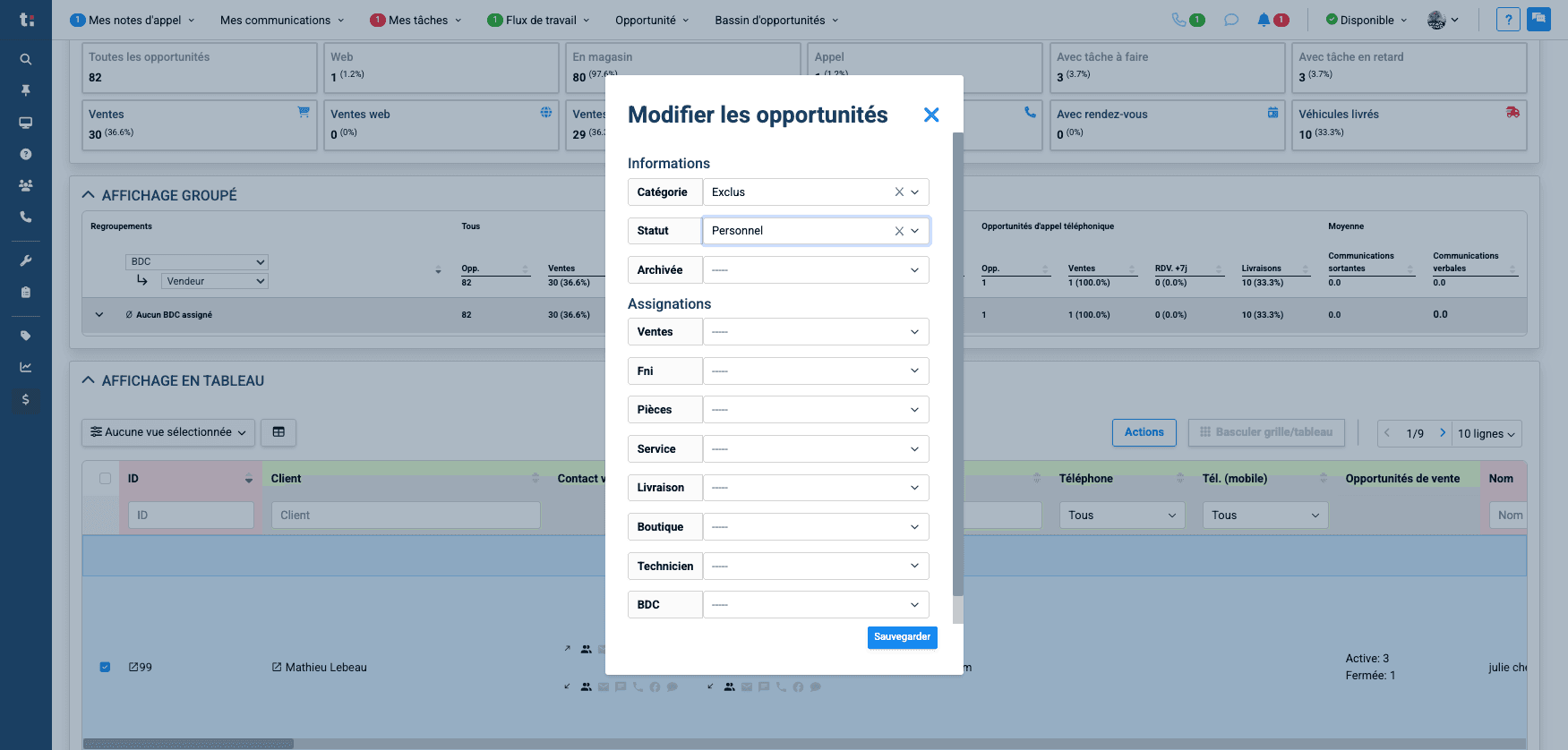Click the question mark help button
1568x750 pixels.
[1508, 20]
